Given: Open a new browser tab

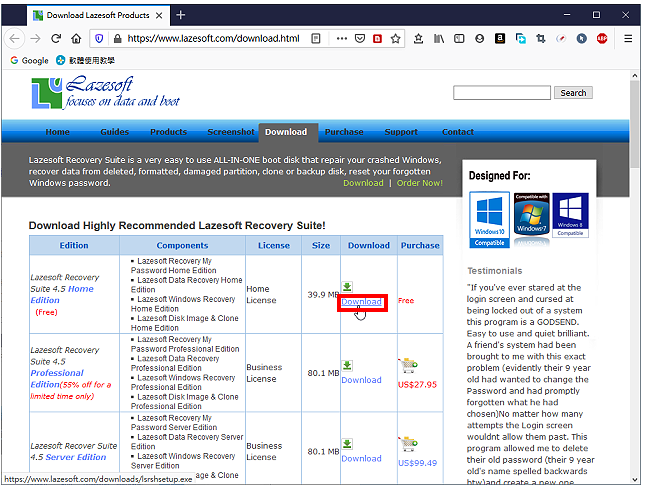Looking at the screenshot, I should tap(180, 15).
